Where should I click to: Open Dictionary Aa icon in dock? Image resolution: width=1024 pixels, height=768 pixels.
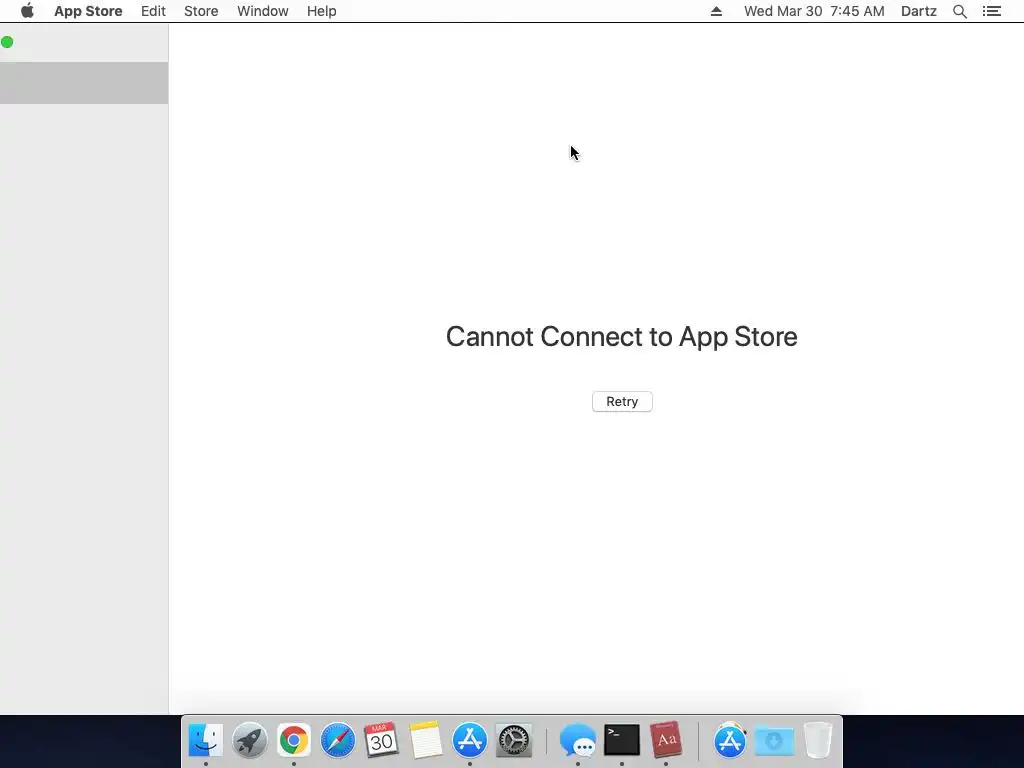(666, 740)
